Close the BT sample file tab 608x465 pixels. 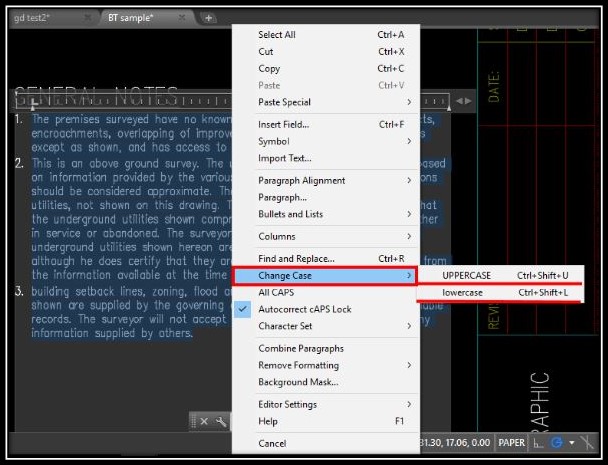(x=182, y=18)
